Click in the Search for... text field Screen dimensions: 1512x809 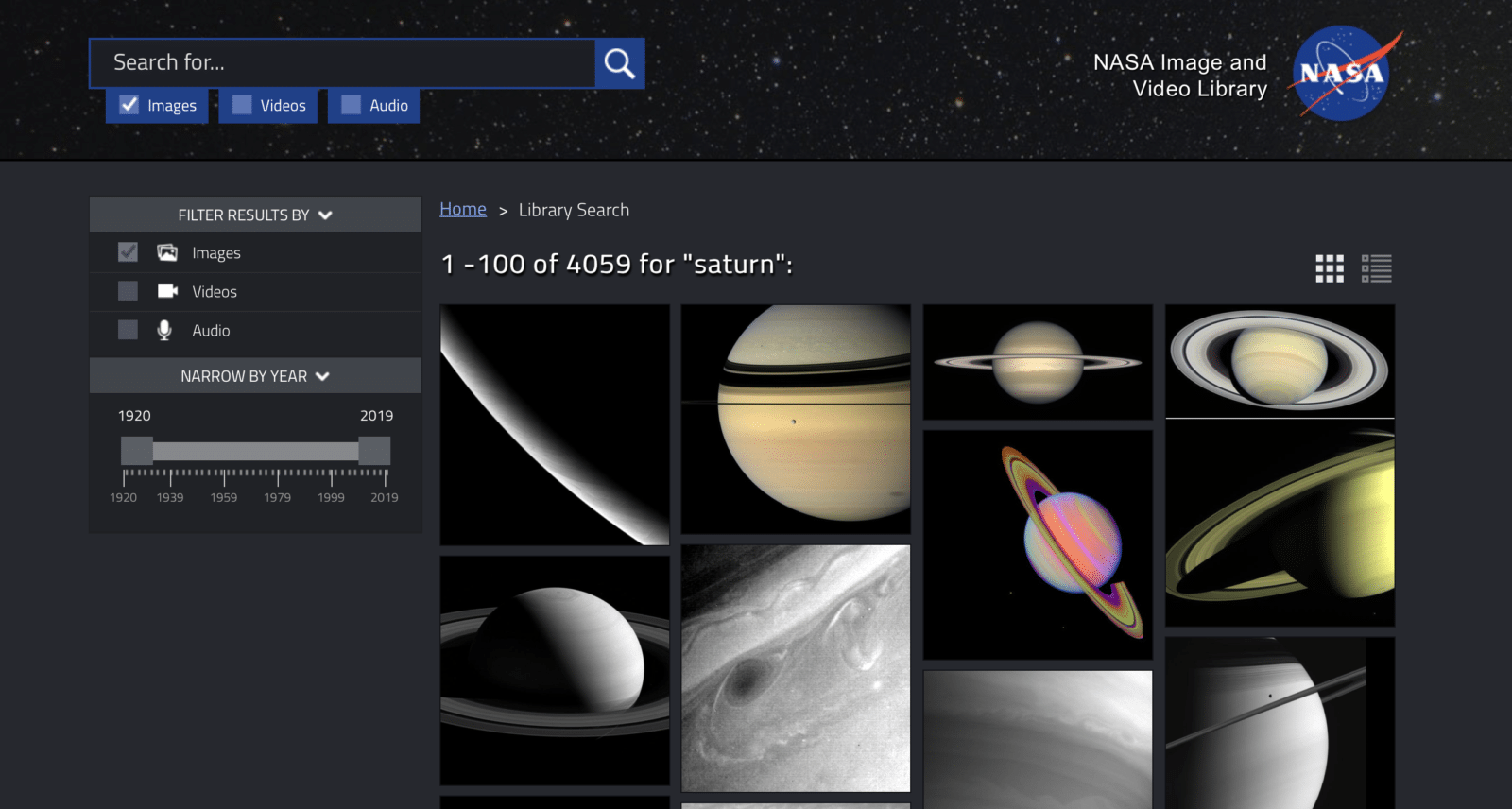point(342,63)
